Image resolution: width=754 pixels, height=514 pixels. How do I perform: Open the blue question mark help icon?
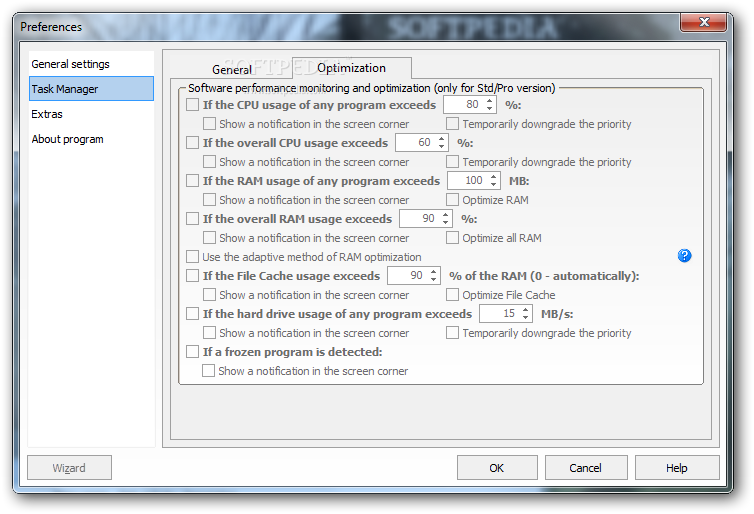[684, 256]
